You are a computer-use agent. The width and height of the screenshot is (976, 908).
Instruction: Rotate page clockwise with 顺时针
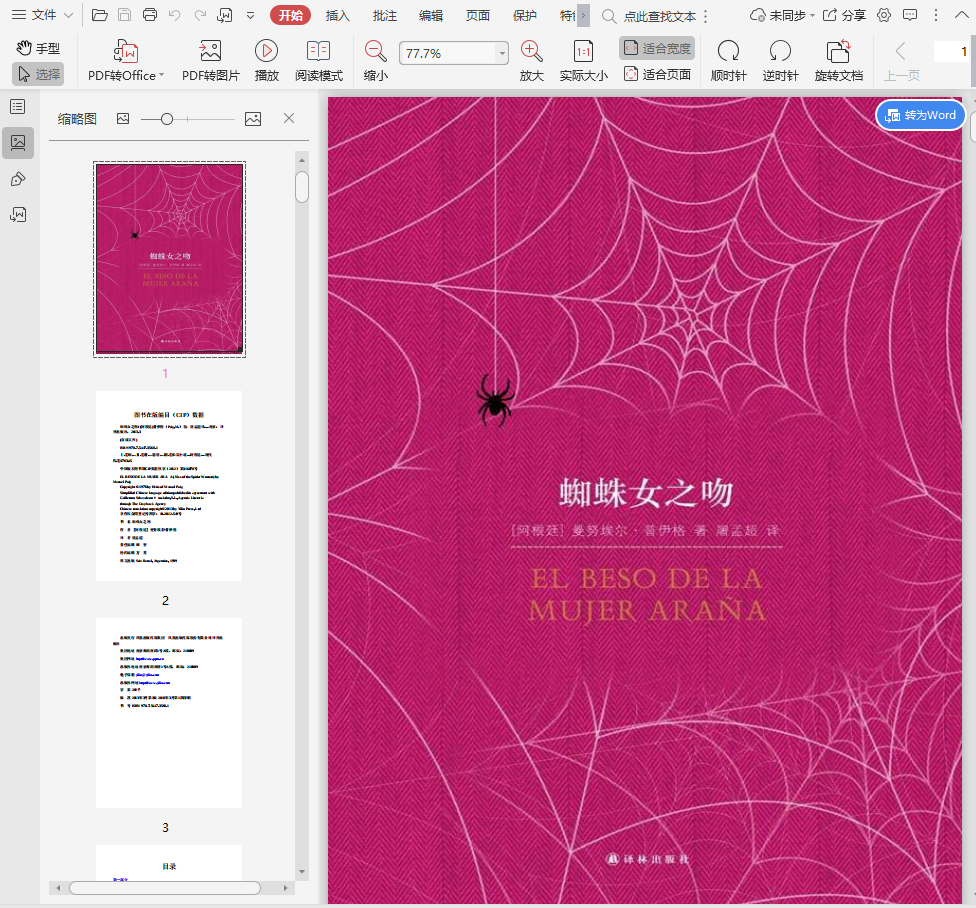pos(728,61)
